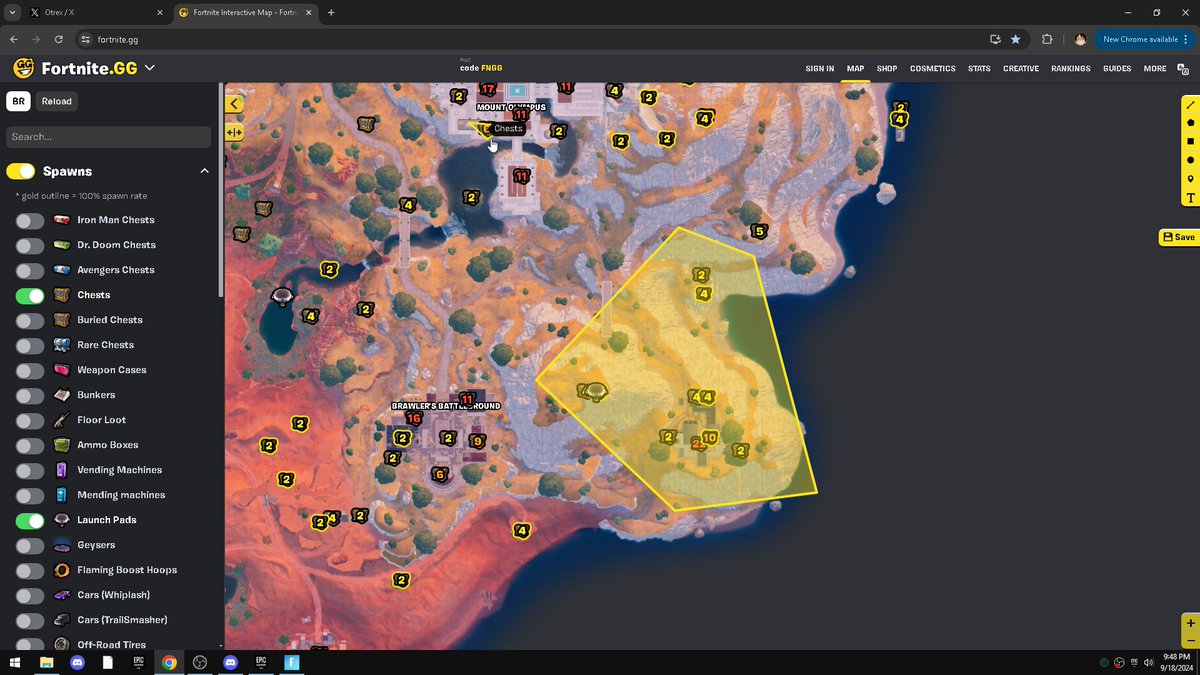Viewport: 1200px width, 675px height.
Task: Open File Explorer from the taskbar
Action: [47, 662]
